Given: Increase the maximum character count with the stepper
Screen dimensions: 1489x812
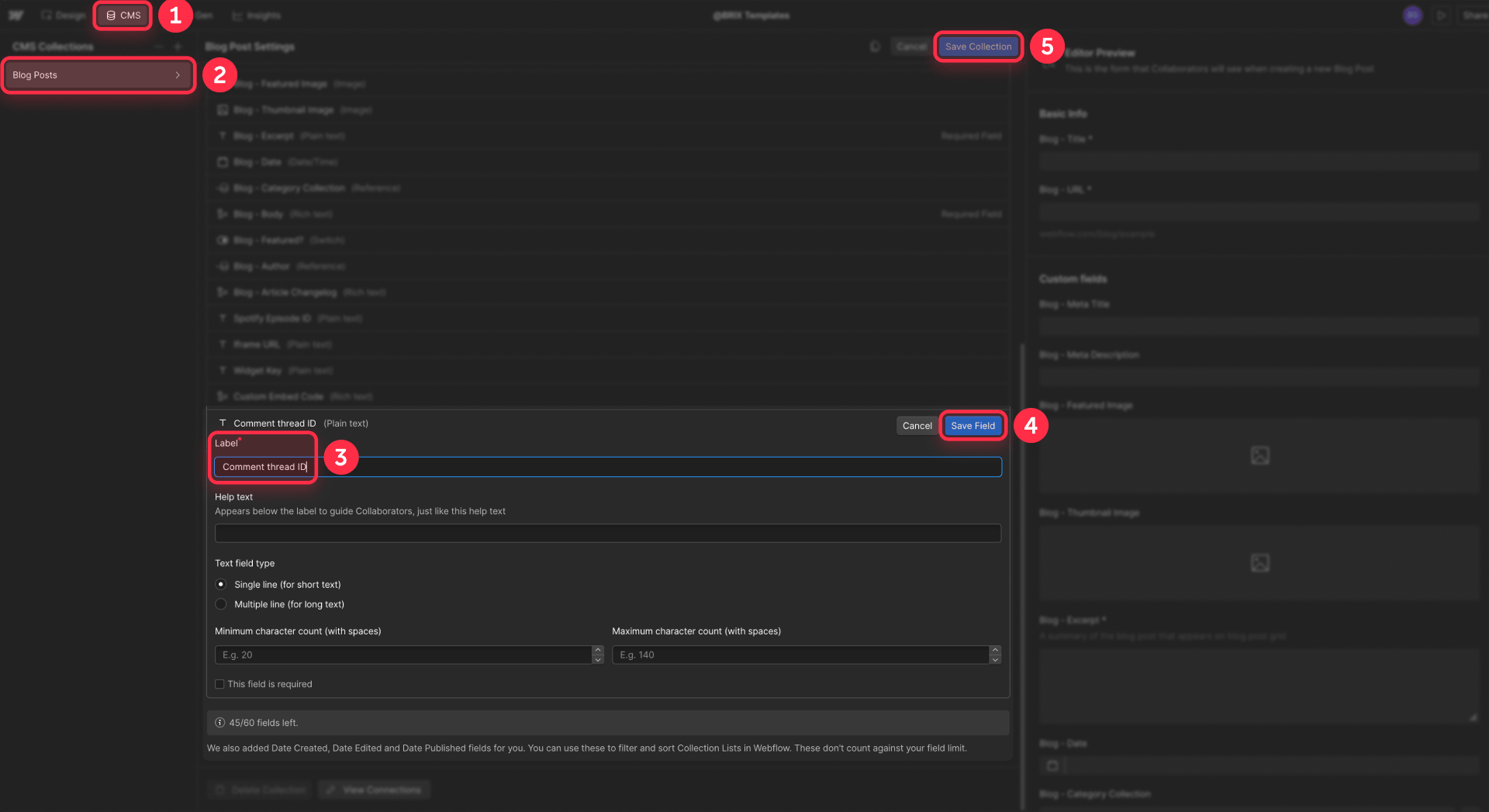Looking at the screenshot, I should (995, 651).
